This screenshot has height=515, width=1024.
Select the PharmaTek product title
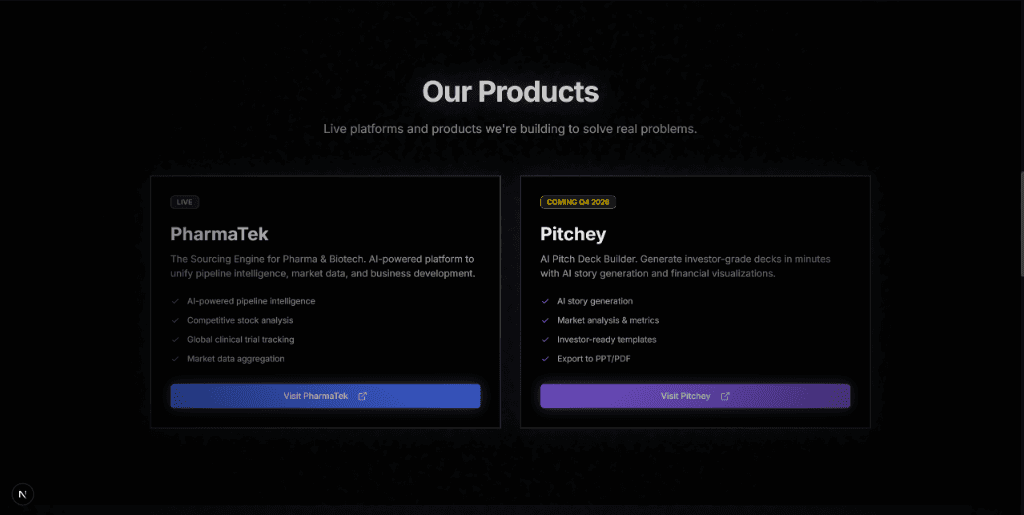click(x=219, y=234)
